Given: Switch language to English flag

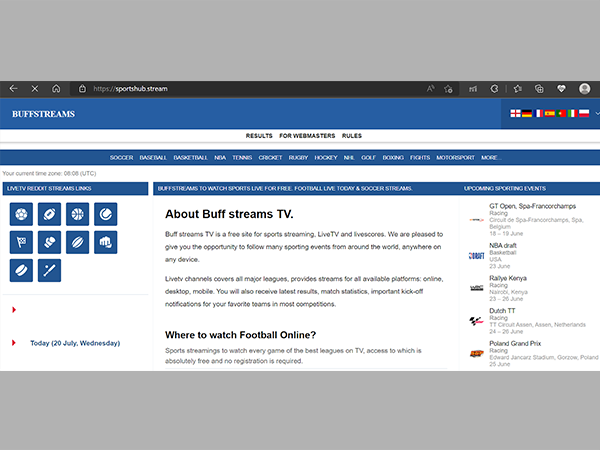Looking at the screenshot, I should (x=515, y=113).
